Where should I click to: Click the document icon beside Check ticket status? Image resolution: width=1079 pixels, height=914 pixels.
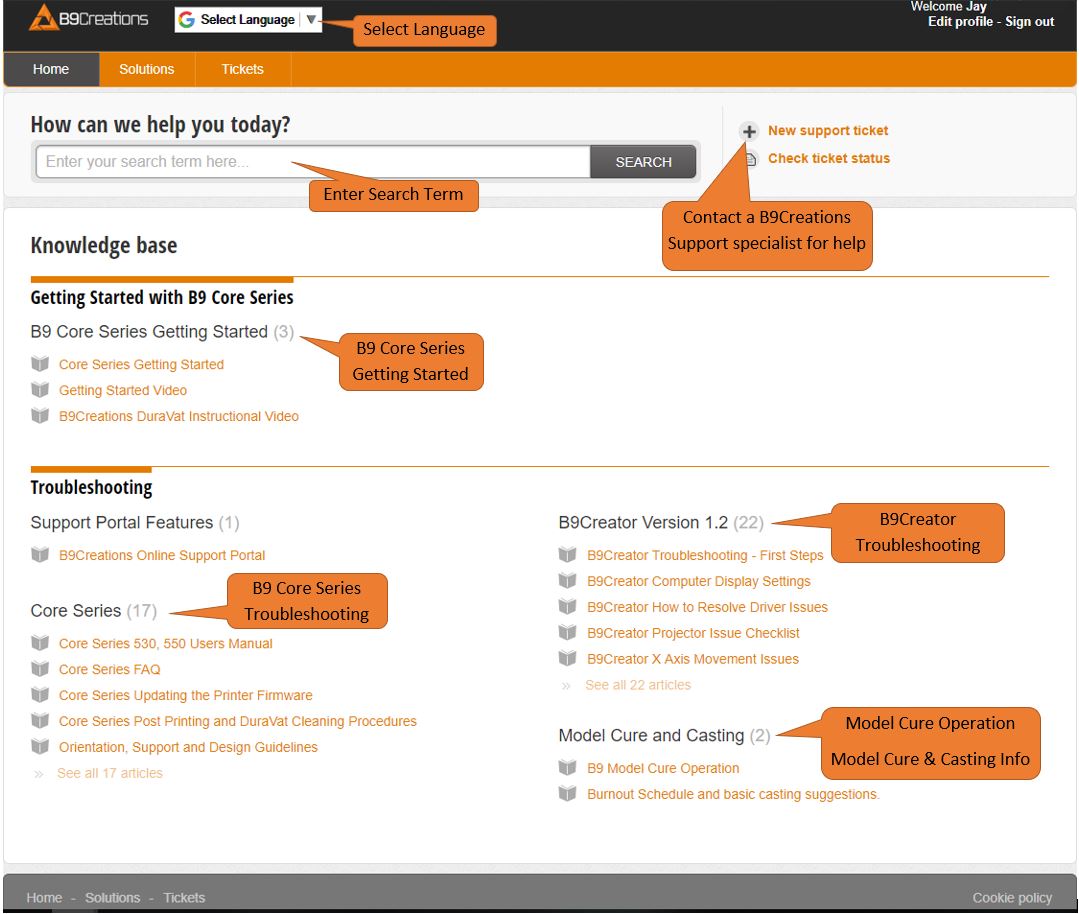coord(751,159)
